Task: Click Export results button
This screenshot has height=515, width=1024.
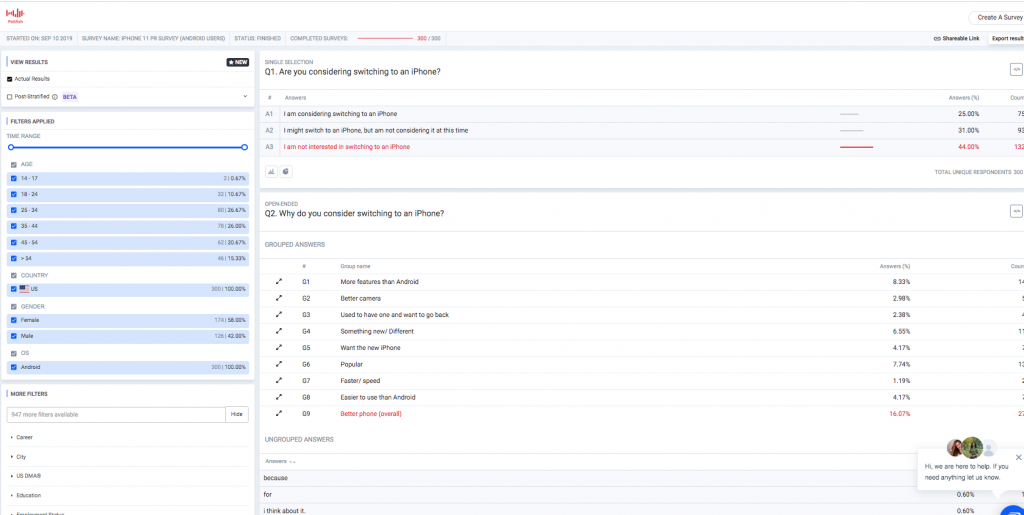Action: point(1006,39)
